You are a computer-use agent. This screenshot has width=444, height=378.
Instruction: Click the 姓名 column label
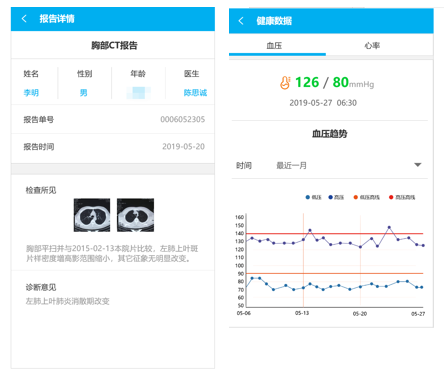pos(31,74)
